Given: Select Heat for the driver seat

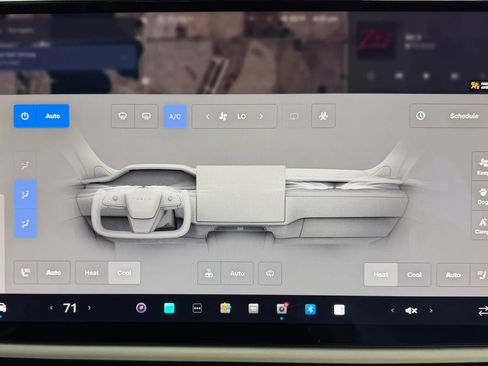Looking at the screenshot, I should [92, 273].
